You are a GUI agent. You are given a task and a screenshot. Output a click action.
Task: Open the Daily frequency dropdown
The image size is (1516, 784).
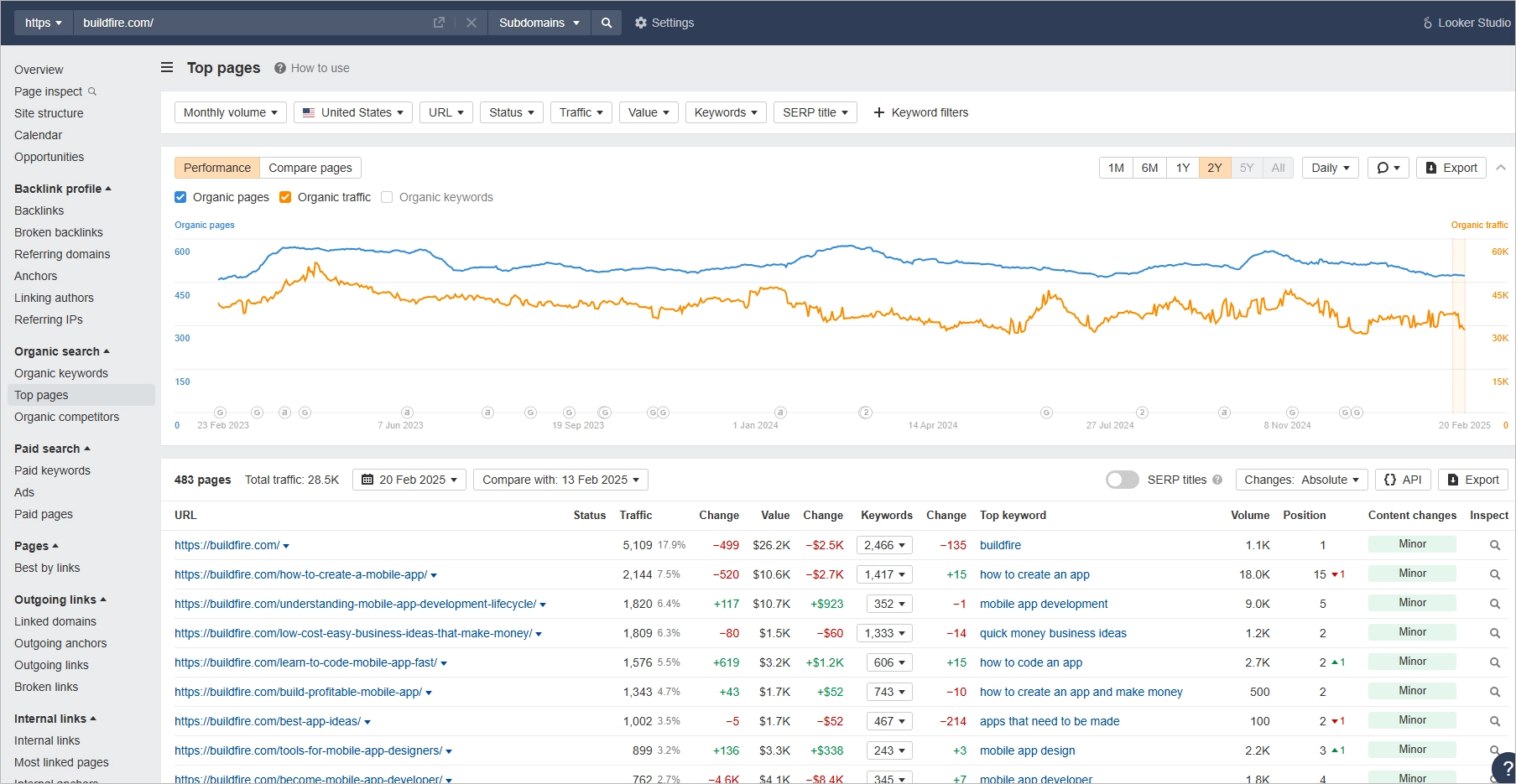[1329, 168]
